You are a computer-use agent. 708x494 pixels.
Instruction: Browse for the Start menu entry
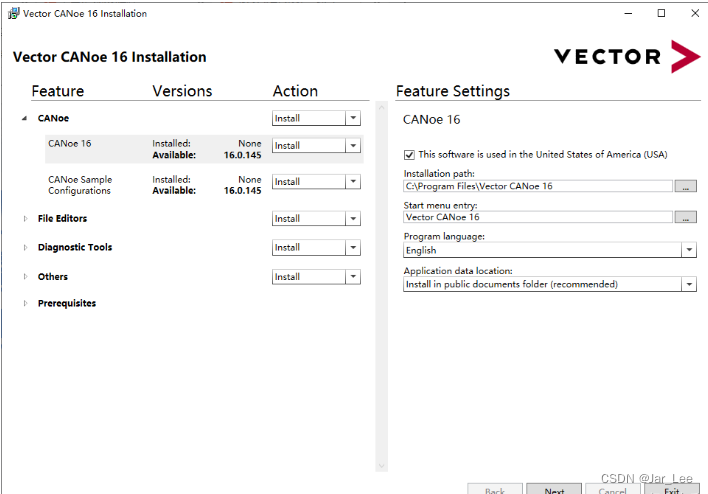(685, 217)
